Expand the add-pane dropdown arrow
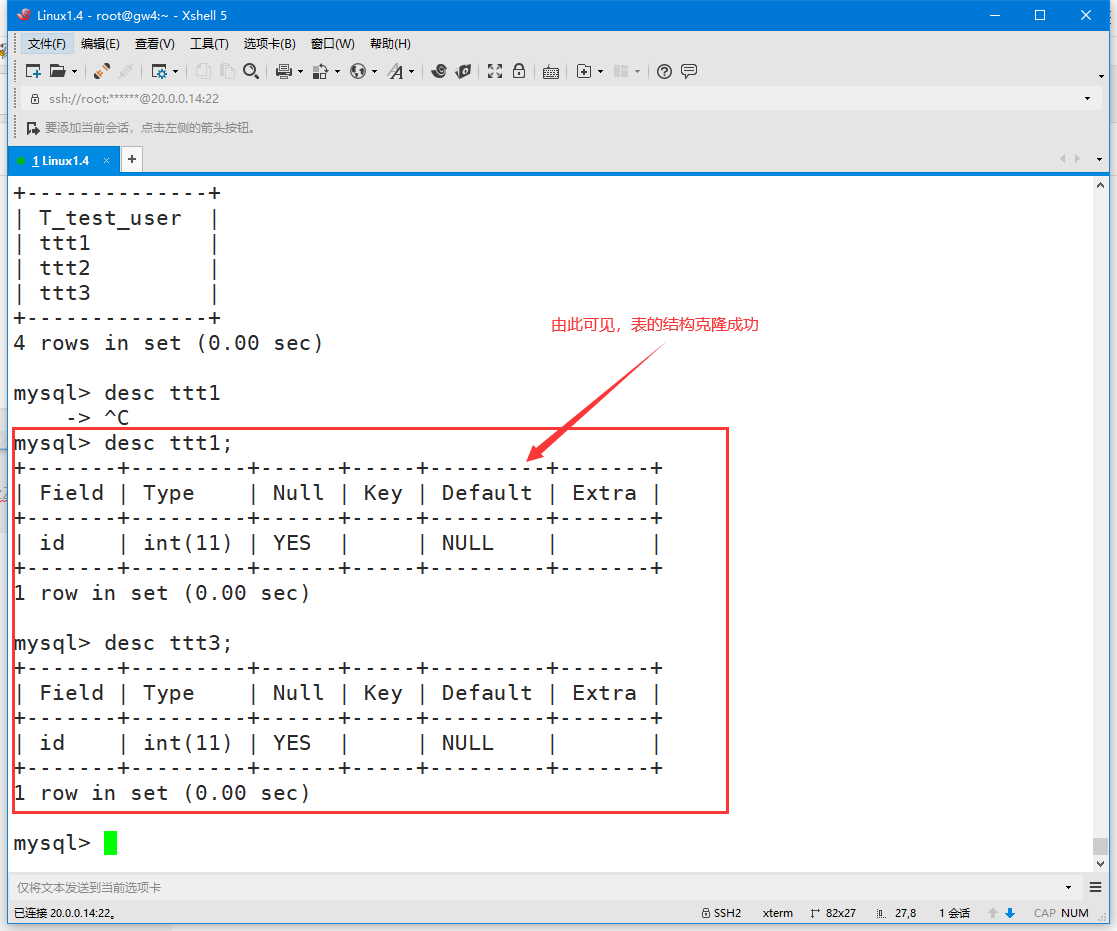This screenshot has width=1117, height=931. point(601,72)
